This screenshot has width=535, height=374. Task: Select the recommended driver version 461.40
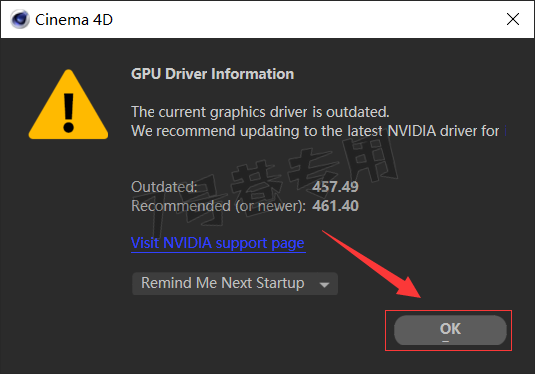click(x=335, y=206)
